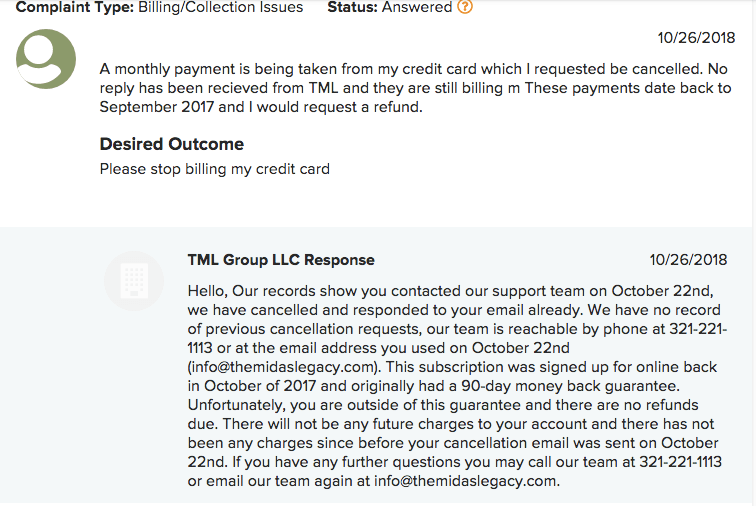Click the 90-day money back guarantee phrase

tap(569, 386)
